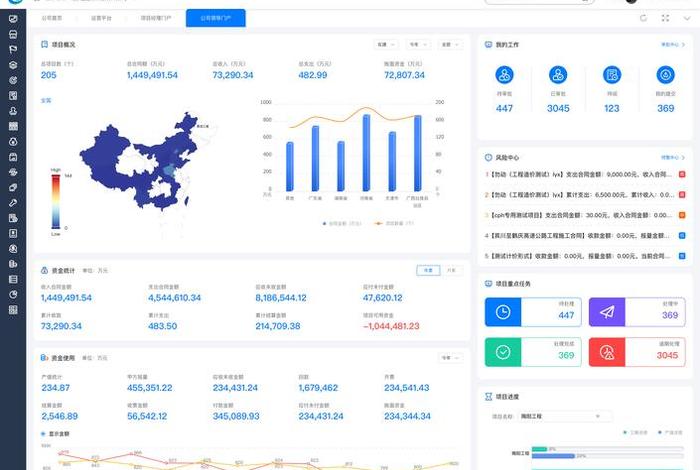Switch to the 运营平台 tab
700x470 pixels.
click(101, 18)
